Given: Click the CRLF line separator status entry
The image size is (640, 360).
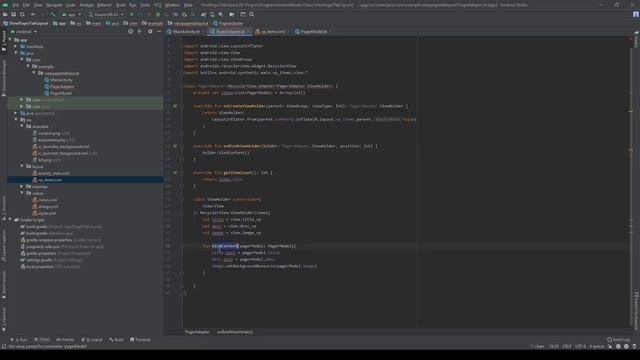Looking at the screenshot, I should click(567, 346).
